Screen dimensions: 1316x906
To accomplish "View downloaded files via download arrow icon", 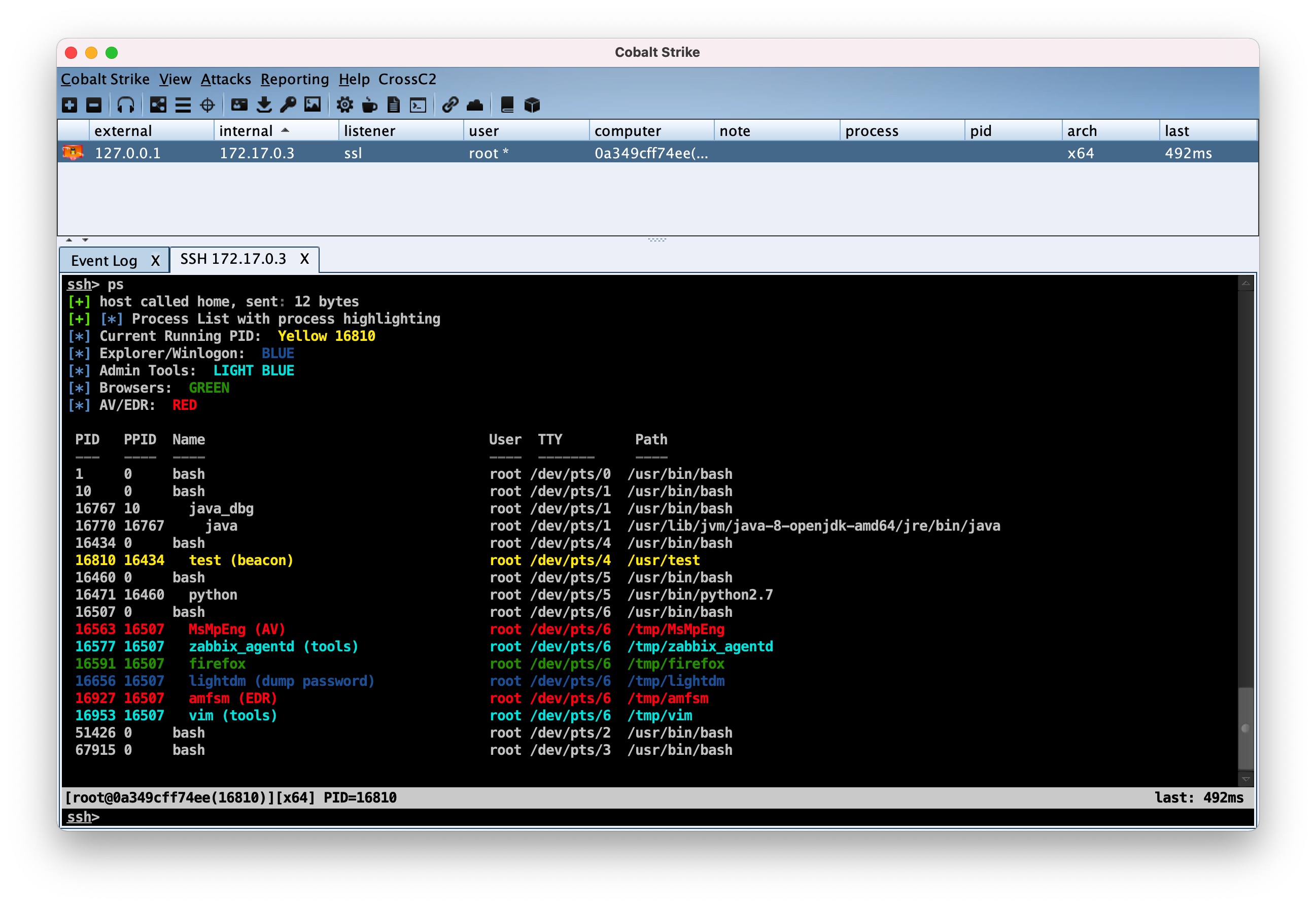I will [264, 105].
